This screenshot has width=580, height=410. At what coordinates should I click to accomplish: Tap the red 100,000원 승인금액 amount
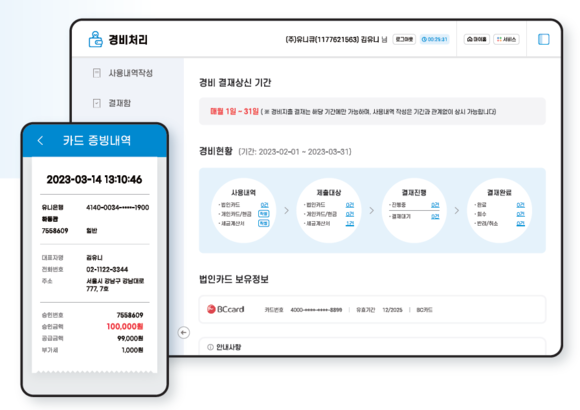125,326
